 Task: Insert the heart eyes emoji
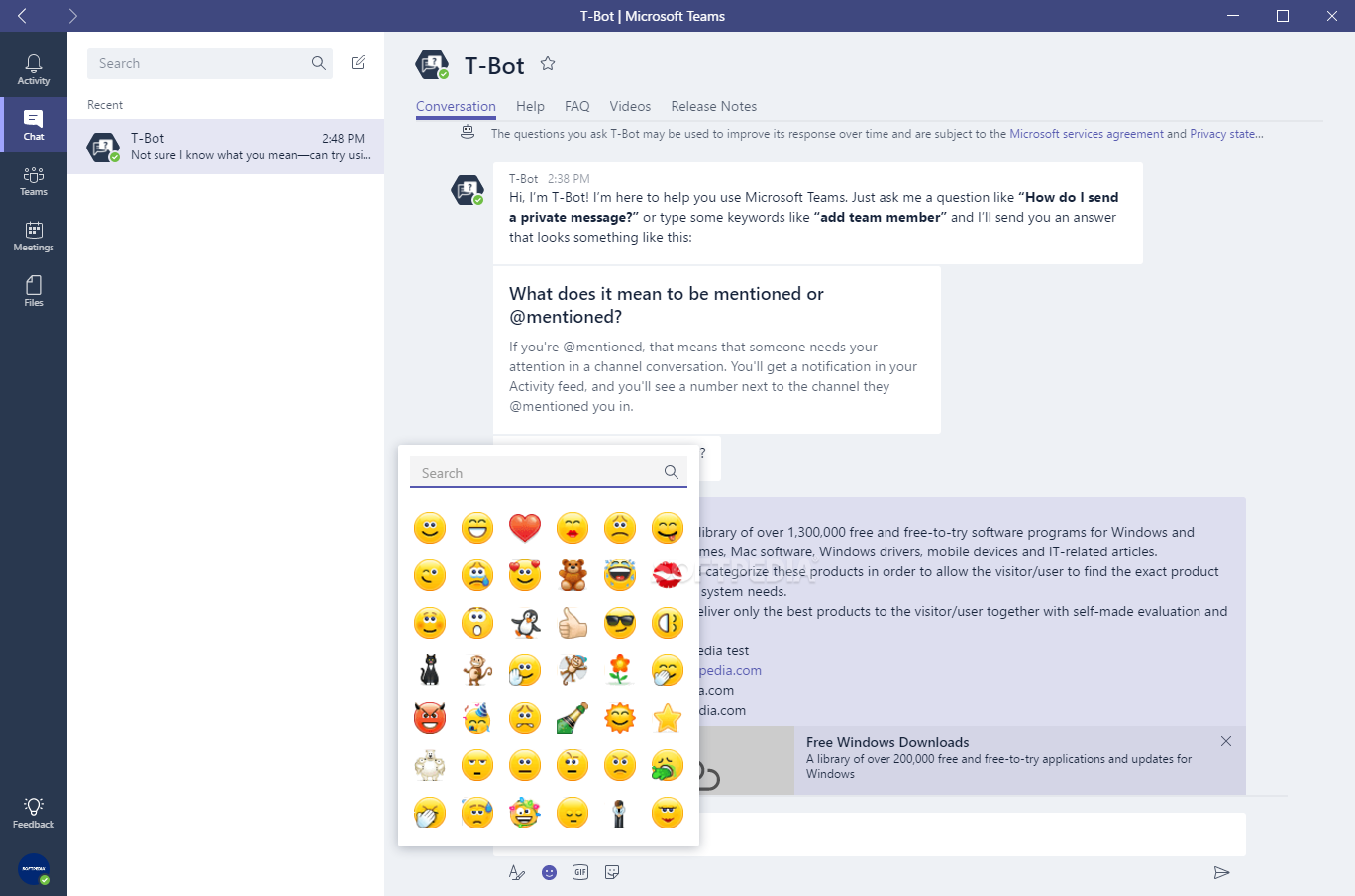[525, 575]
